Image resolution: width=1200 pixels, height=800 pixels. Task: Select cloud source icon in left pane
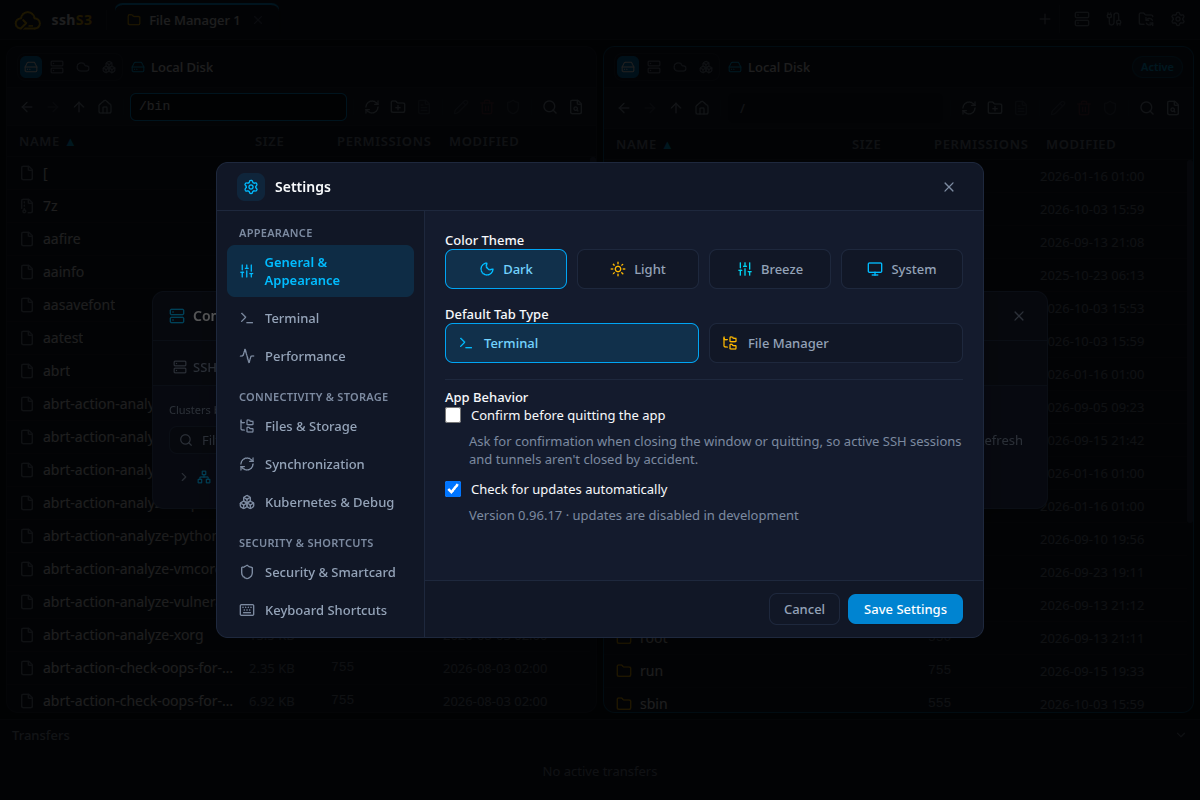(x=83, y=67)
